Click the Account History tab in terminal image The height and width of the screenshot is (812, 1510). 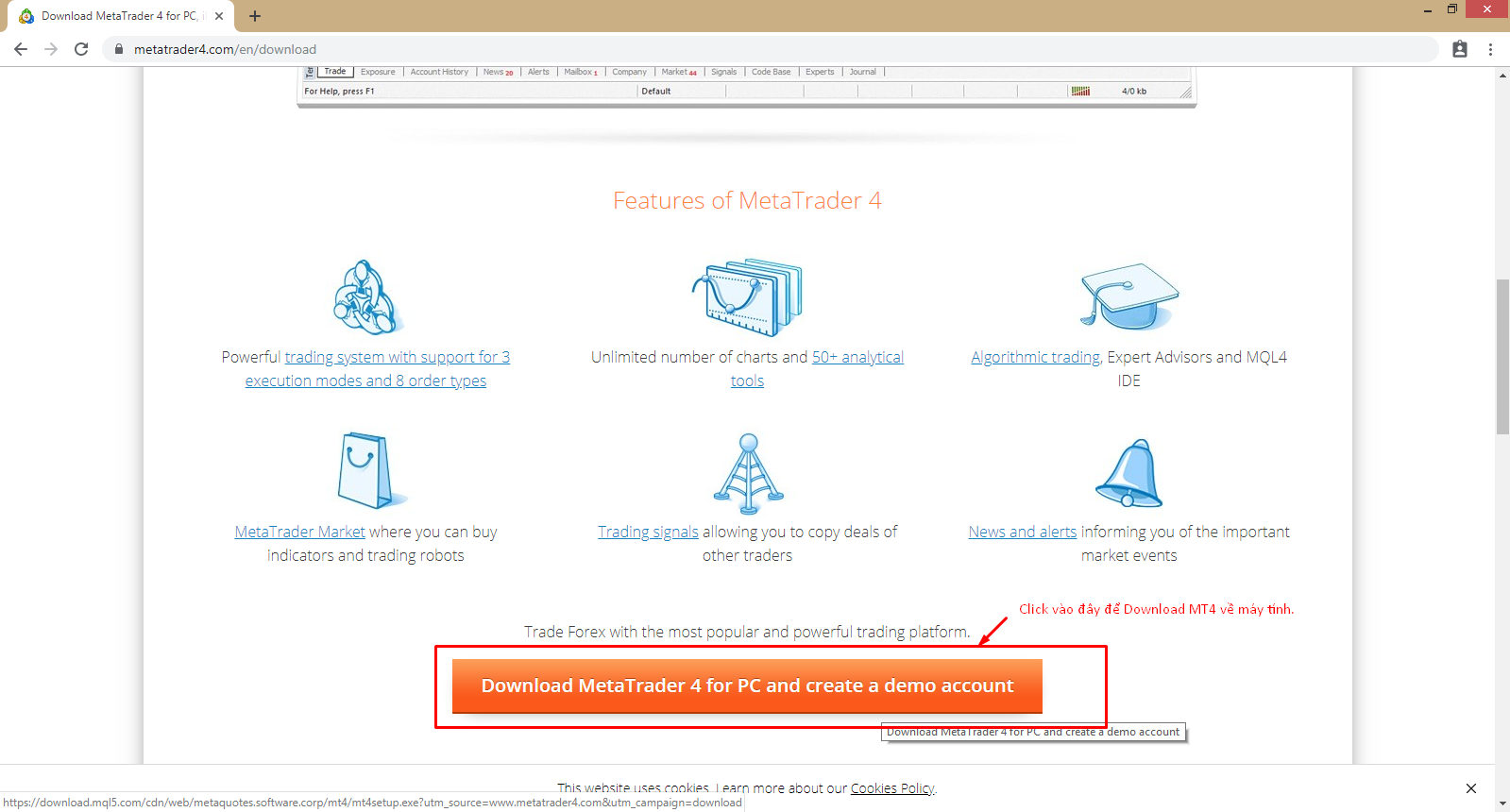point(439,72)
